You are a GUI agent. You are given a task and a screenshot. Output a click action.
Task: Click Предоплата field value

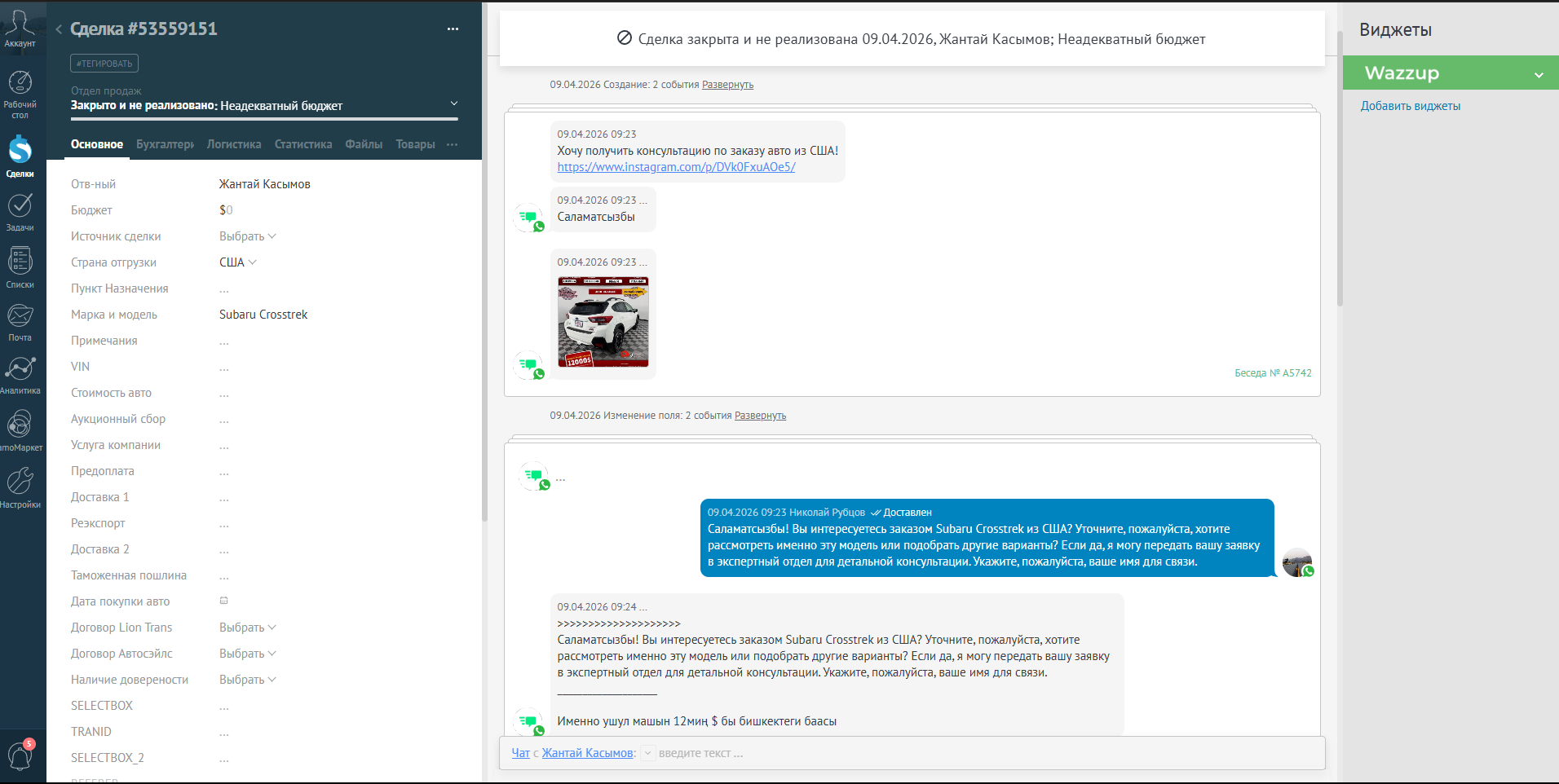pos(224,472)
